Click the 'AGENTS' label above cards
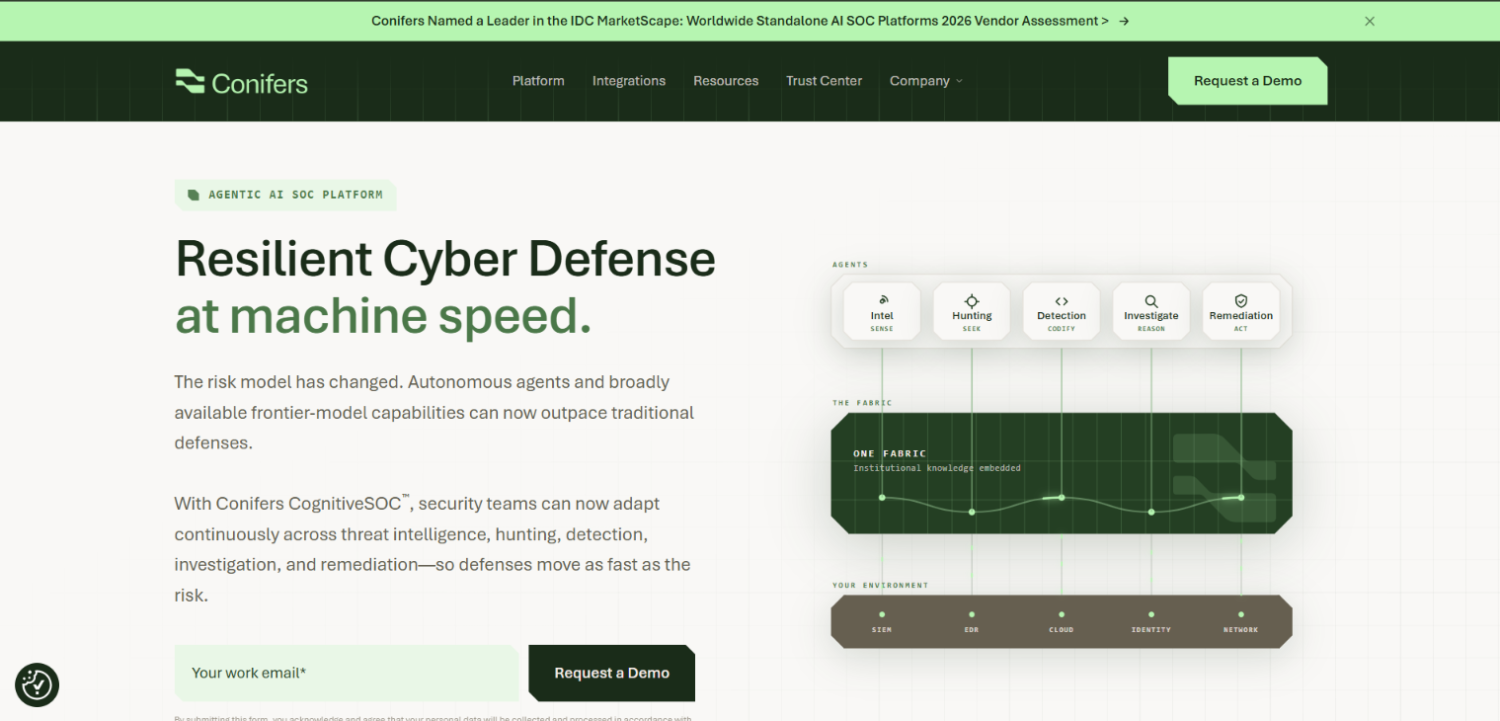Image resolution: width=1500 pixels, height=721 pixels. (850, 265)
